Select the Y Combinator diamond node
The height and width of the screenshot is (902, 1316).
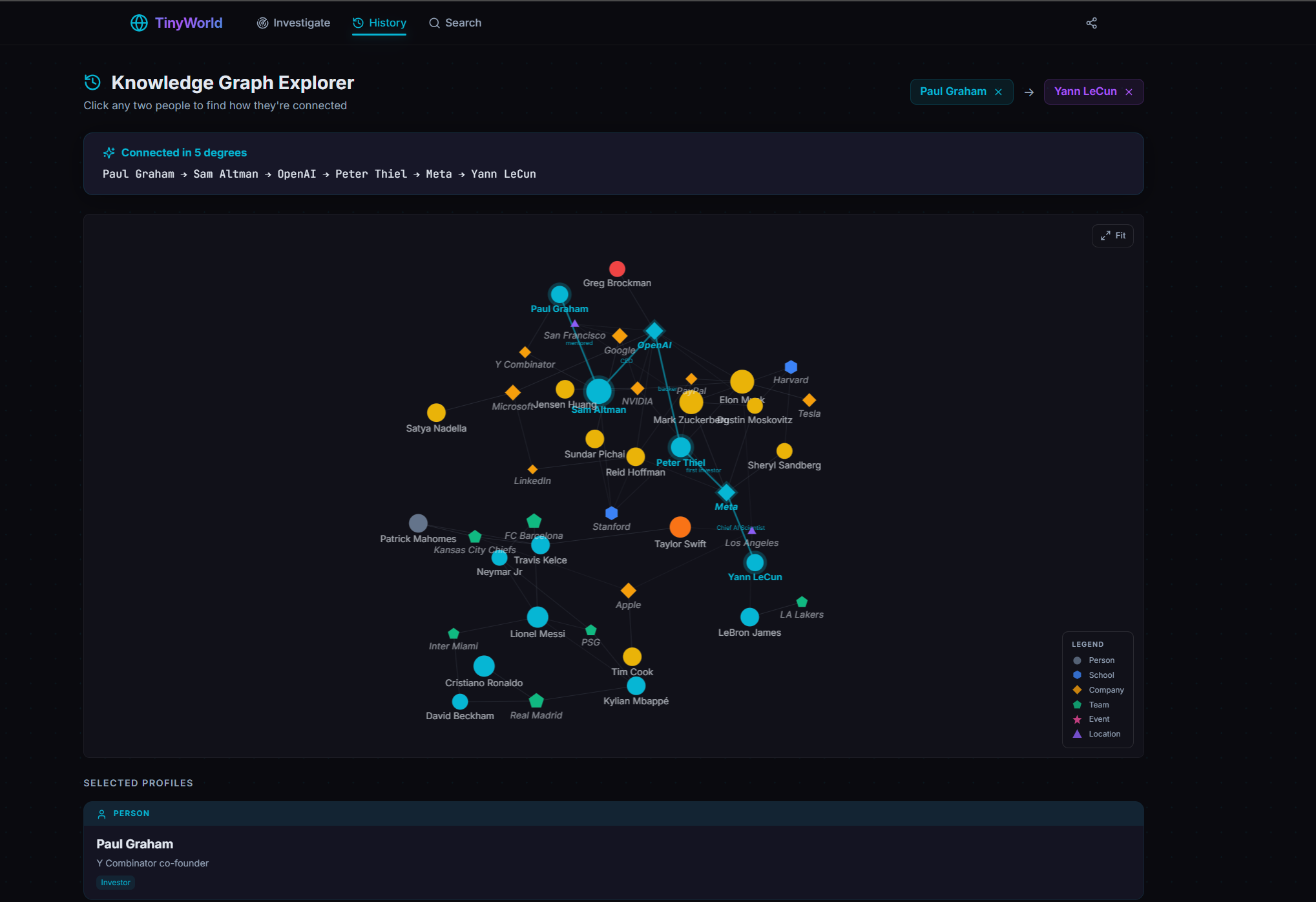[x=525, y=352]
